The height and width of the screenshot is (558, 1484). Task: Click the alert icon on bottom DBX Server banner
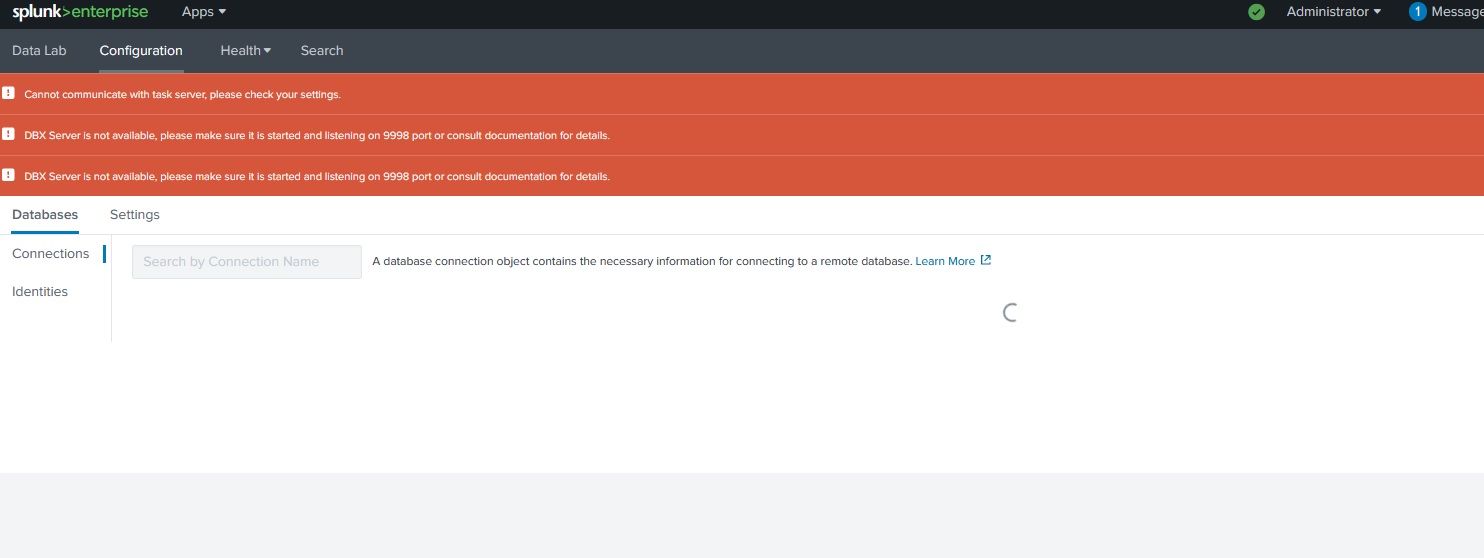(x=9, y=175)
